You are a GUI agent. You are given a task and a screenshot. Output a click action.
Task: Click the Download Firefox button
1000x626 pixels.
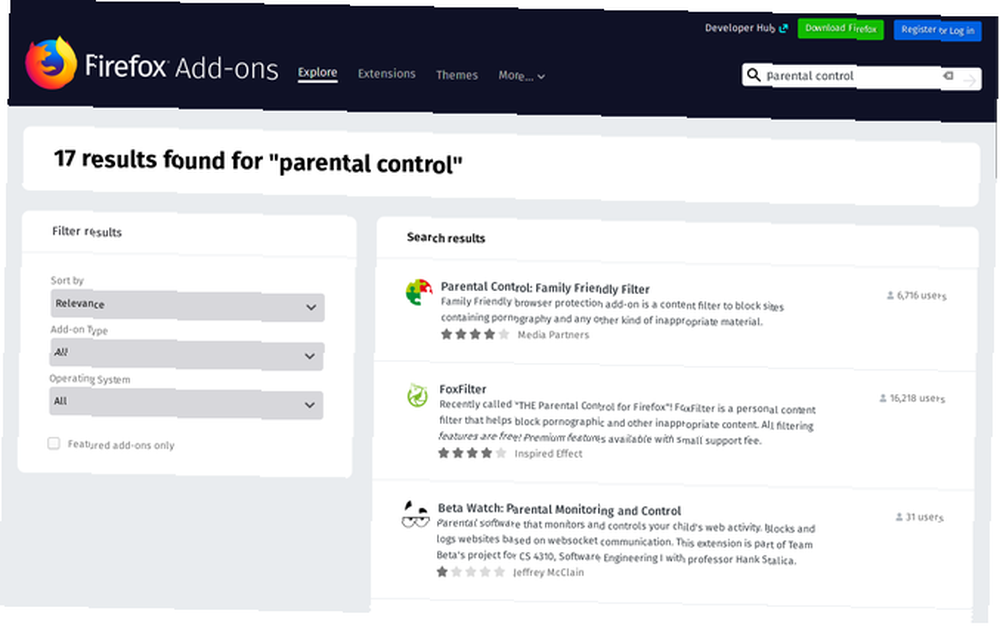click(841, 29)
